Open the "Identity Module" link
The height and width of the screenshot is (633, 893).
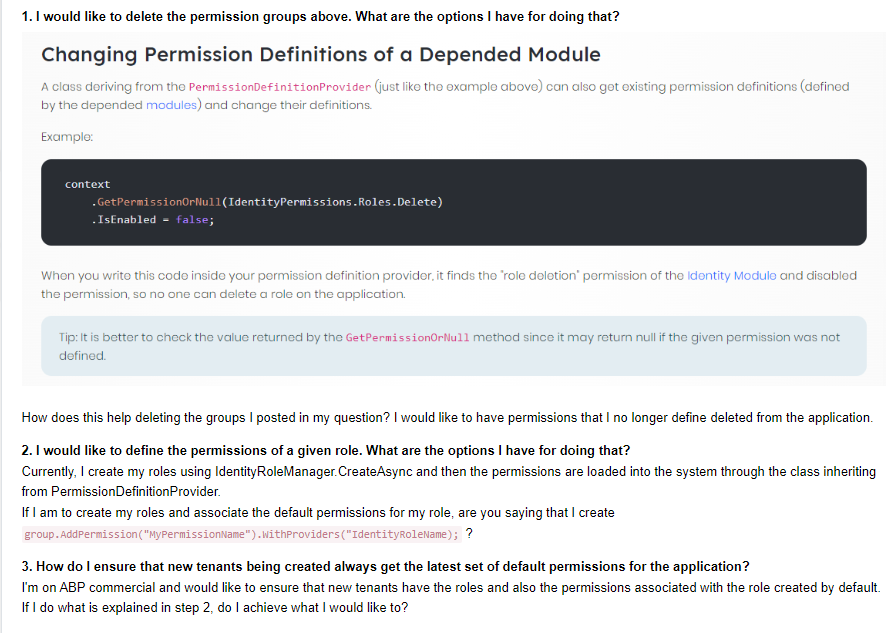(732, 276)
